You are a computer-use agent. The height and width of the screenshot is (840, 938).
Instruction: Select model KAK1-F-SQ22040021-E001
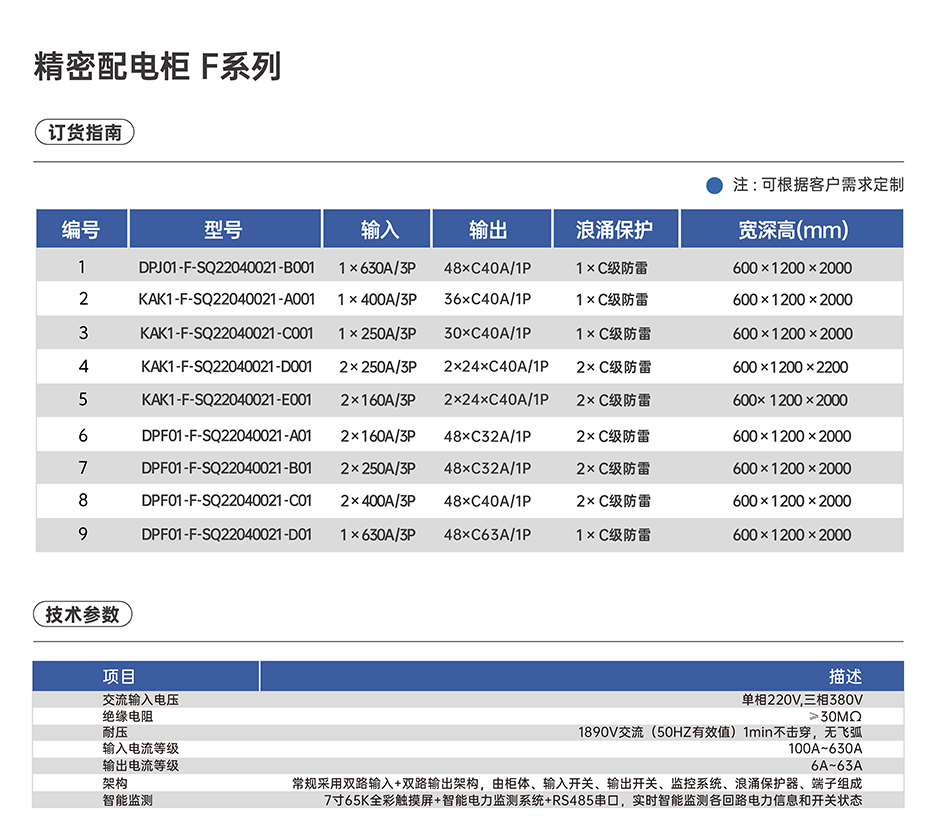coord(227,400)
